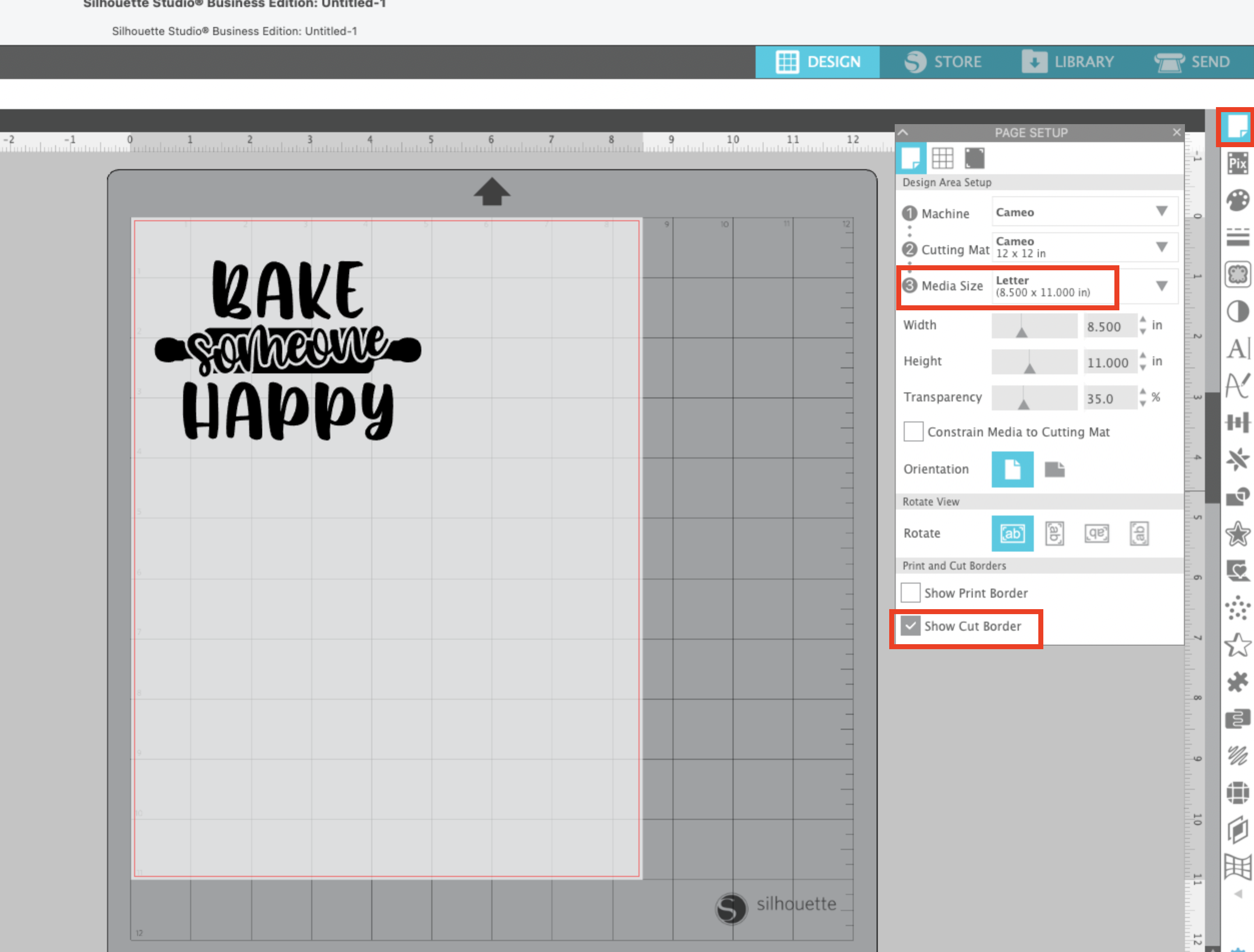Uncheck the Show Cut Border option
Image resolution: width=1254 pixels, height=952 pixels.
[x=911, y=627]
